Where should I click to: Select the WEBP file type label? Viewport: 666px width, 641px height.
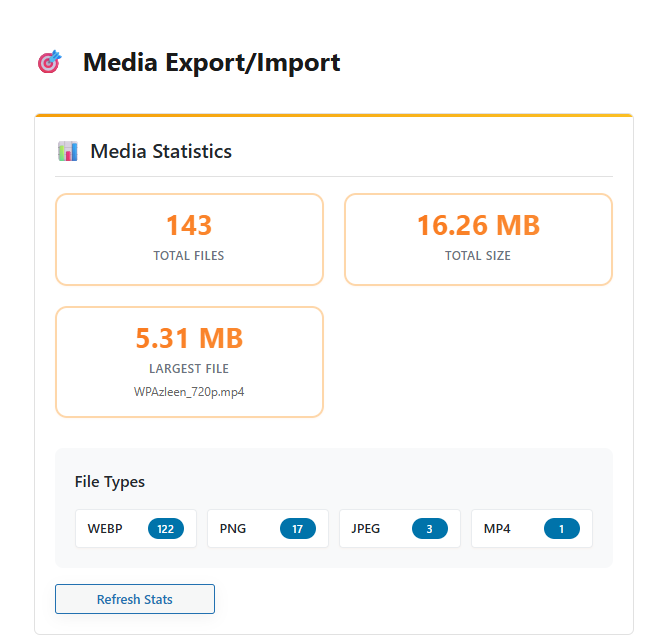pos(105,529)
